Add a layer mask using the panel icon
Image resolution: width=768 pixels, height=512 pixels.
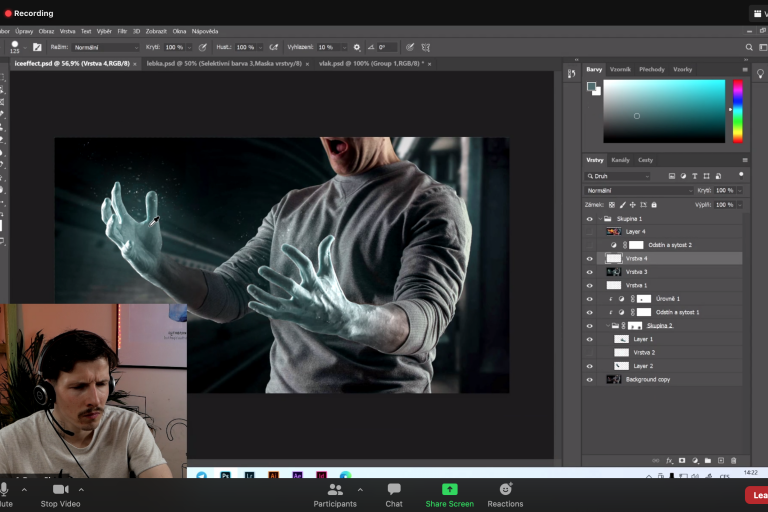tap(682, 460)
